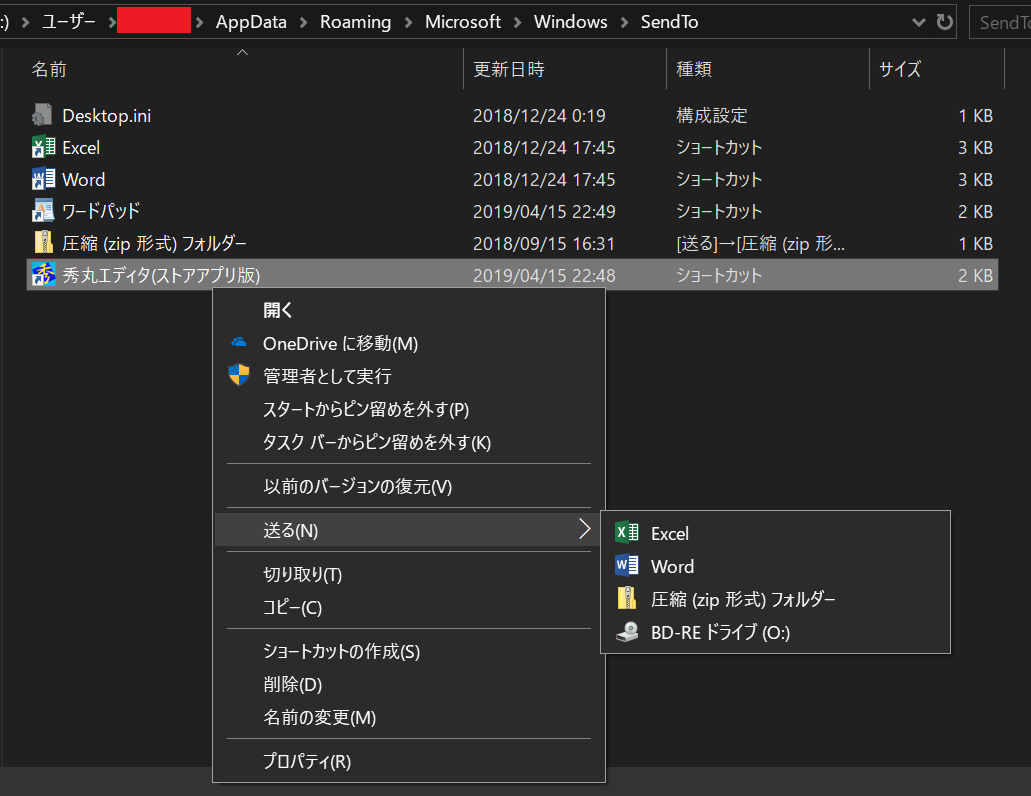1031x796 pixels.
Task: Choose 開く in the context menu
Action: pos(409,310)
